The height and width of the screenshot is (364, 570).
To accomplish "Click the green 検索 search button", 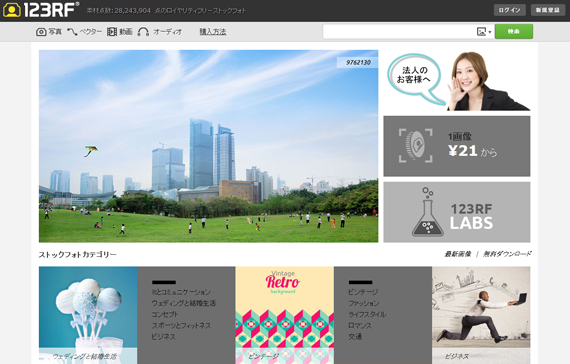I will tap(514, 31).
